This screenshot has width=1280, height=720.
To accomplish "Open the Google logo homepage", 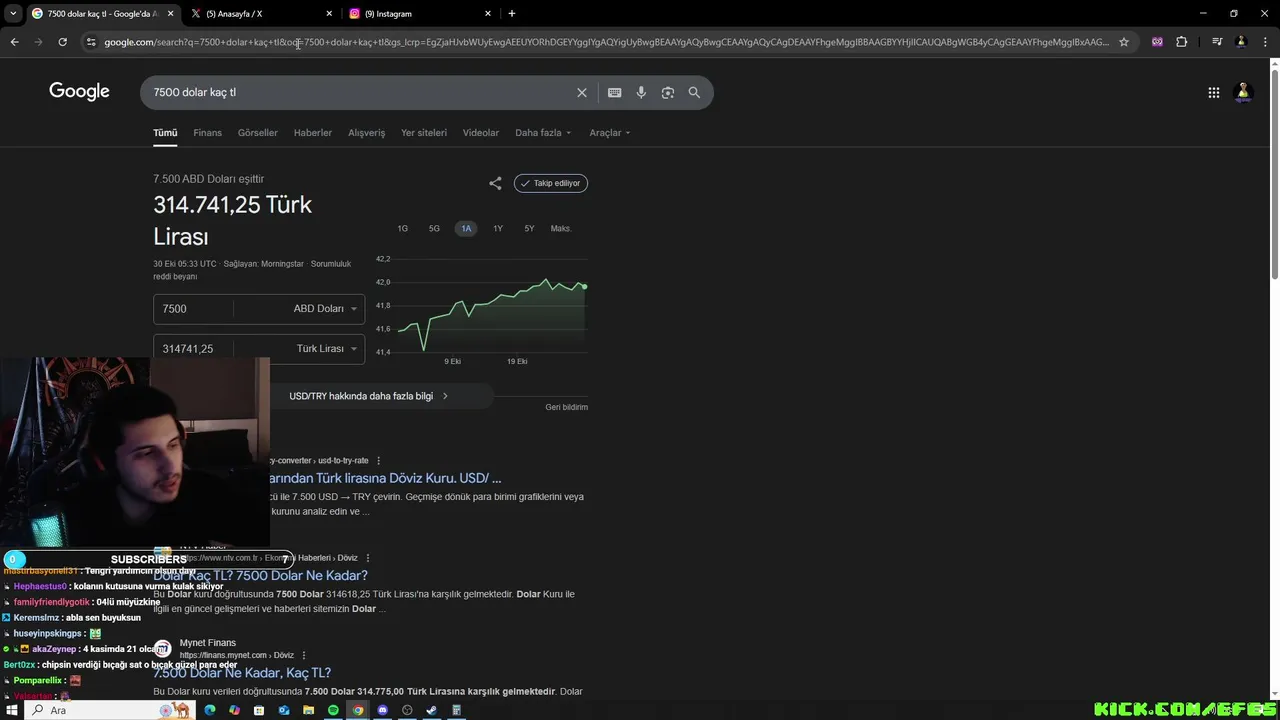I will click(79, 92).
